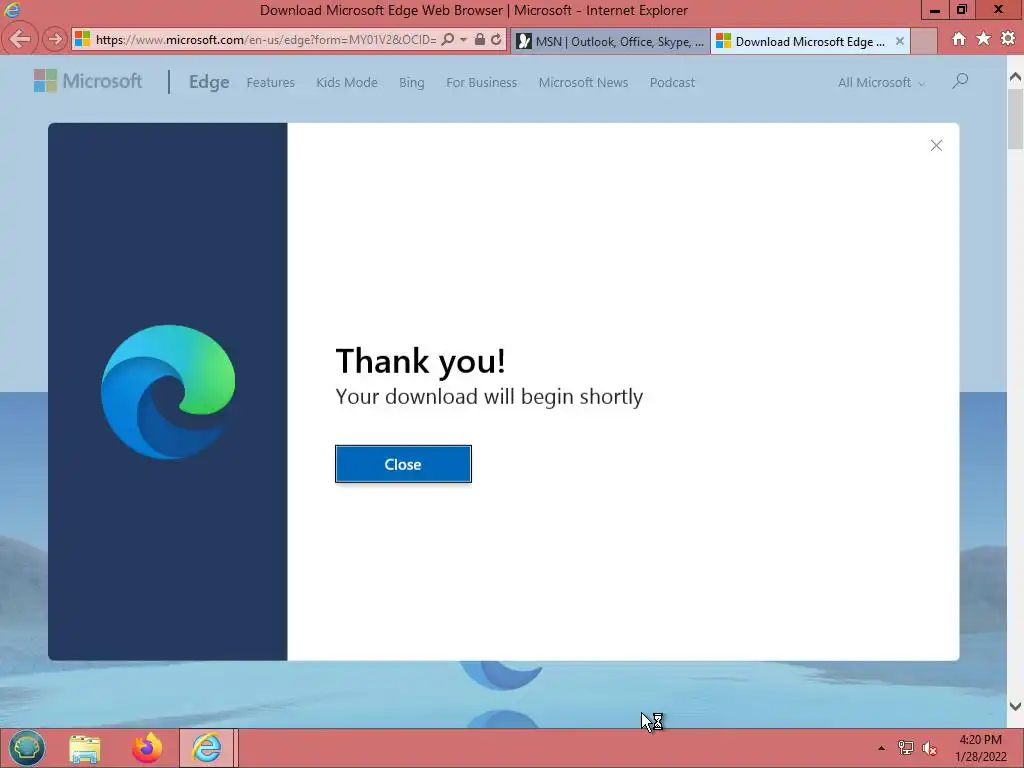Open a new tab with blank tab button

[x=923, y=41]
